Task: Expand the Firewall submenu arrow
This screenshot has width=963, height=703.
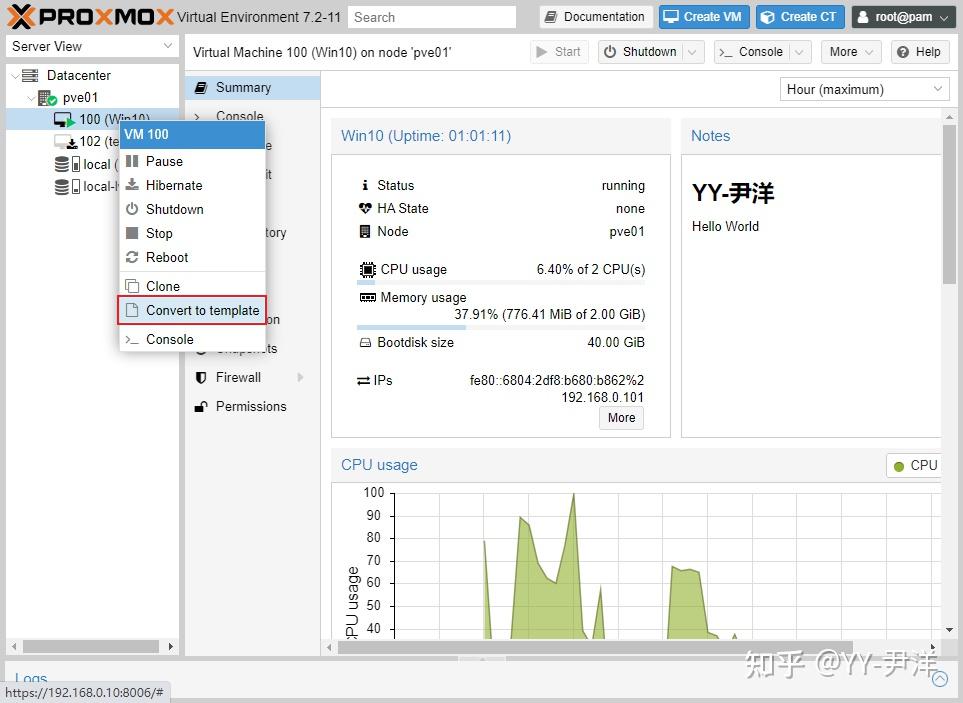Action: pos(300,378)
